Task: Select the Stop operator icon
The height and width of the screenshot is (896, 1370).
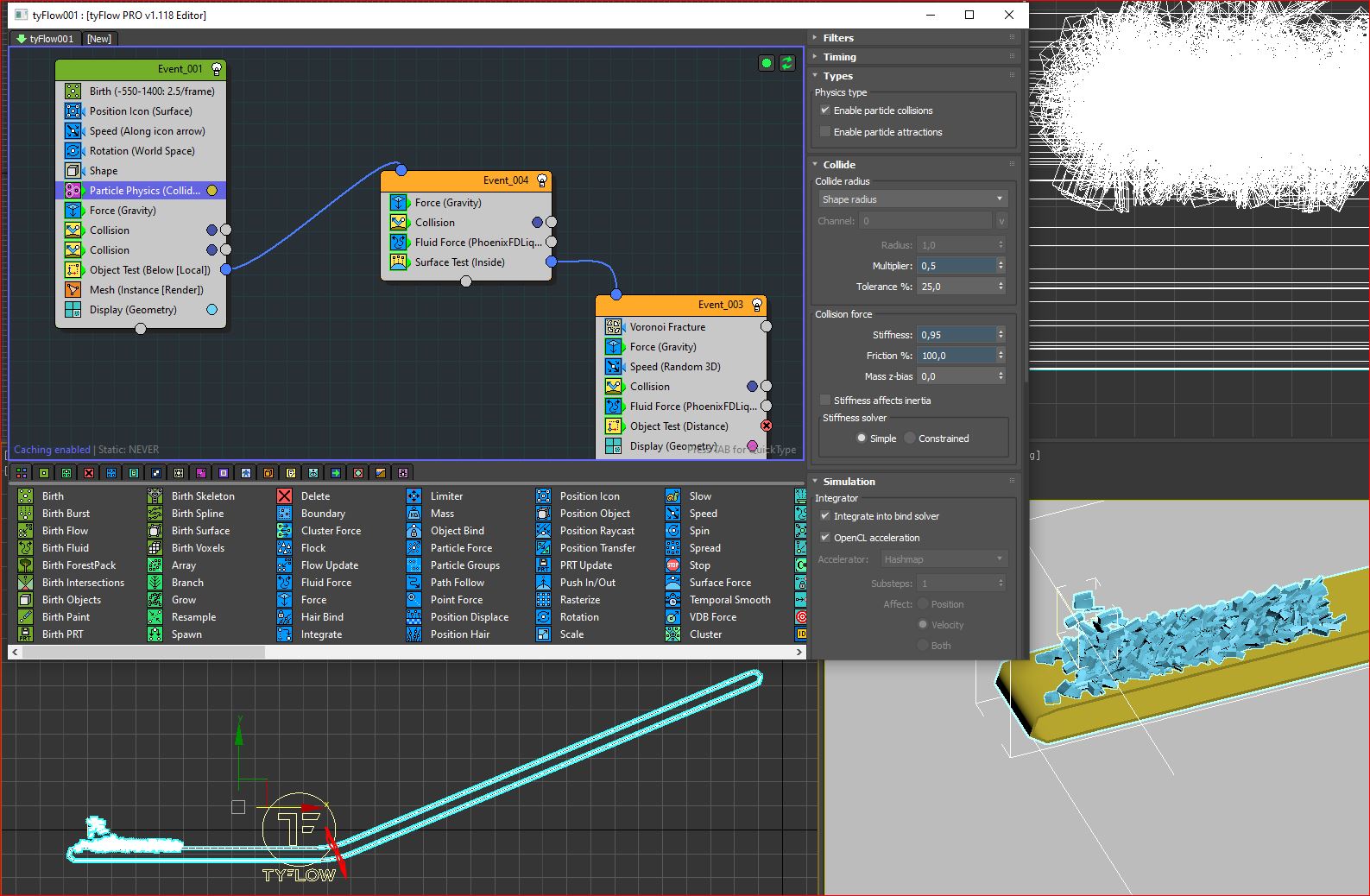Action: [x=672, y=565]
